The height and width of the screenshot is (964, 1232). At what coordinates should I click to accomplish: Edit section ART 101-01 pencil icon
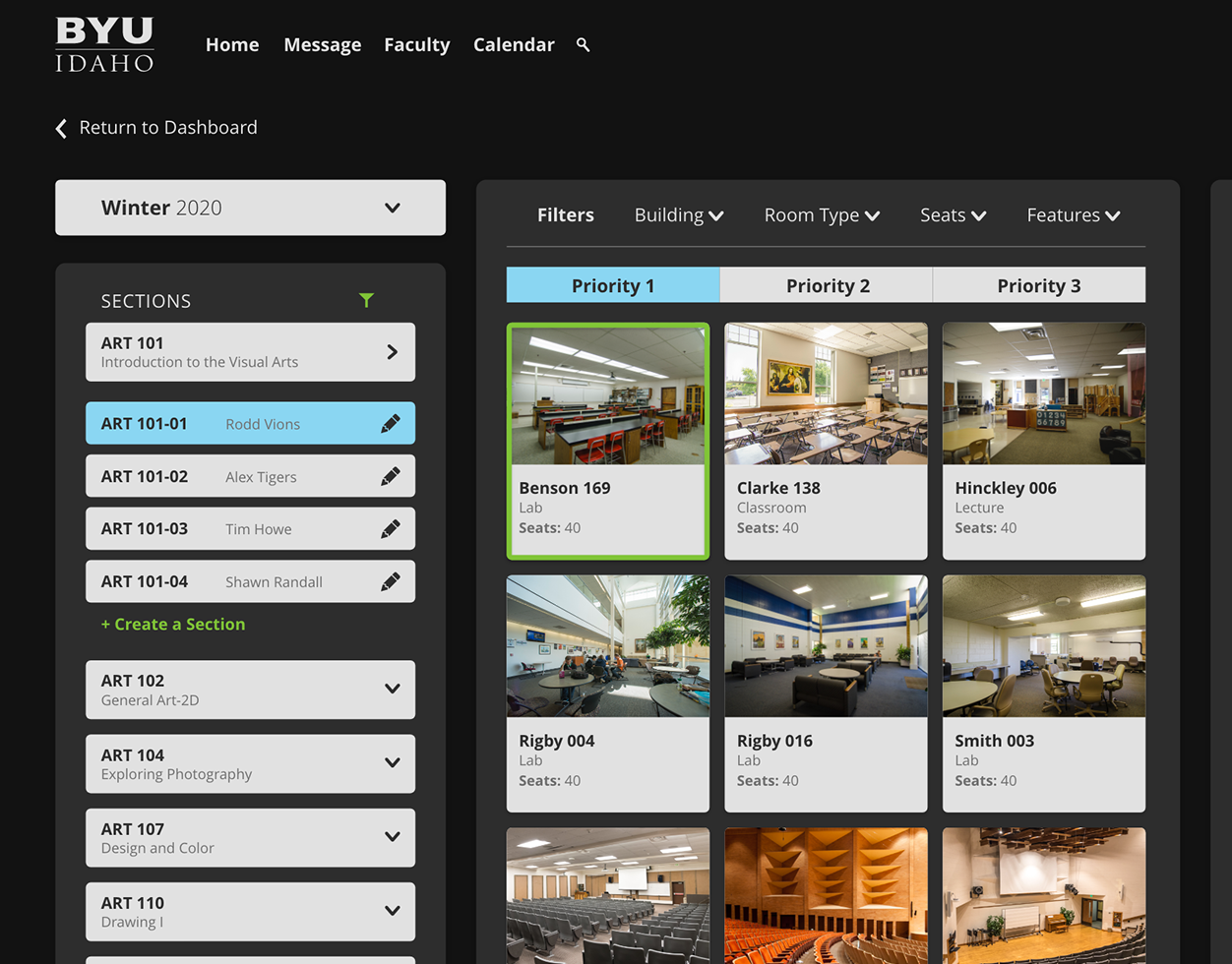pyautogui.click(x=391, y=424)
